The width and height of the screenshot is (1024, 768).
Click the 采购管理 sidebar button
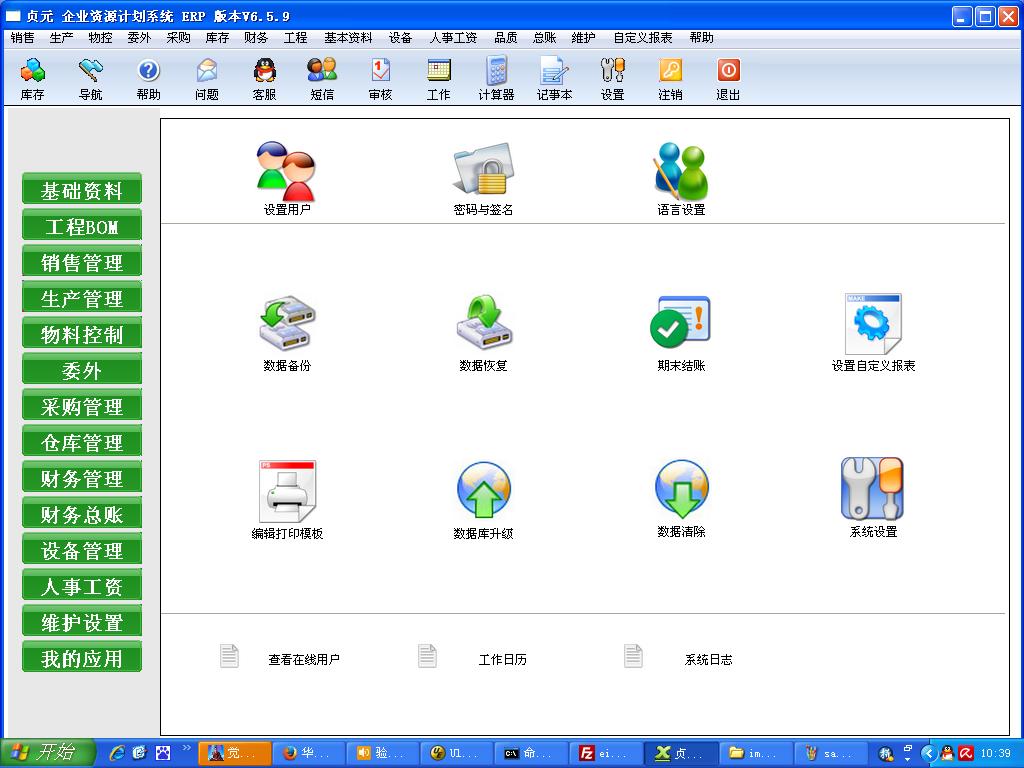pyautogui.click(x=82, y=406)
